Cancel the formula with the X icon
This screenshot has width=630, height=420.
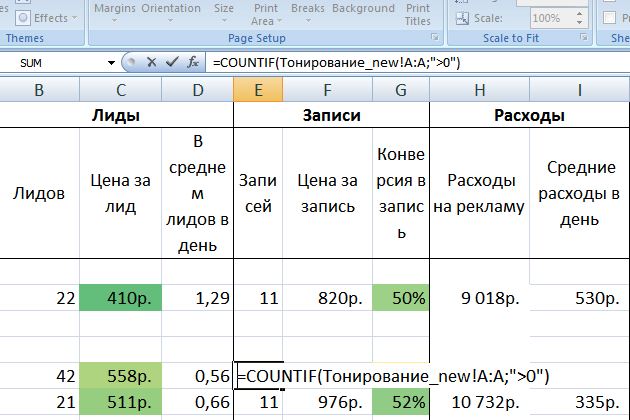(151, 62)
